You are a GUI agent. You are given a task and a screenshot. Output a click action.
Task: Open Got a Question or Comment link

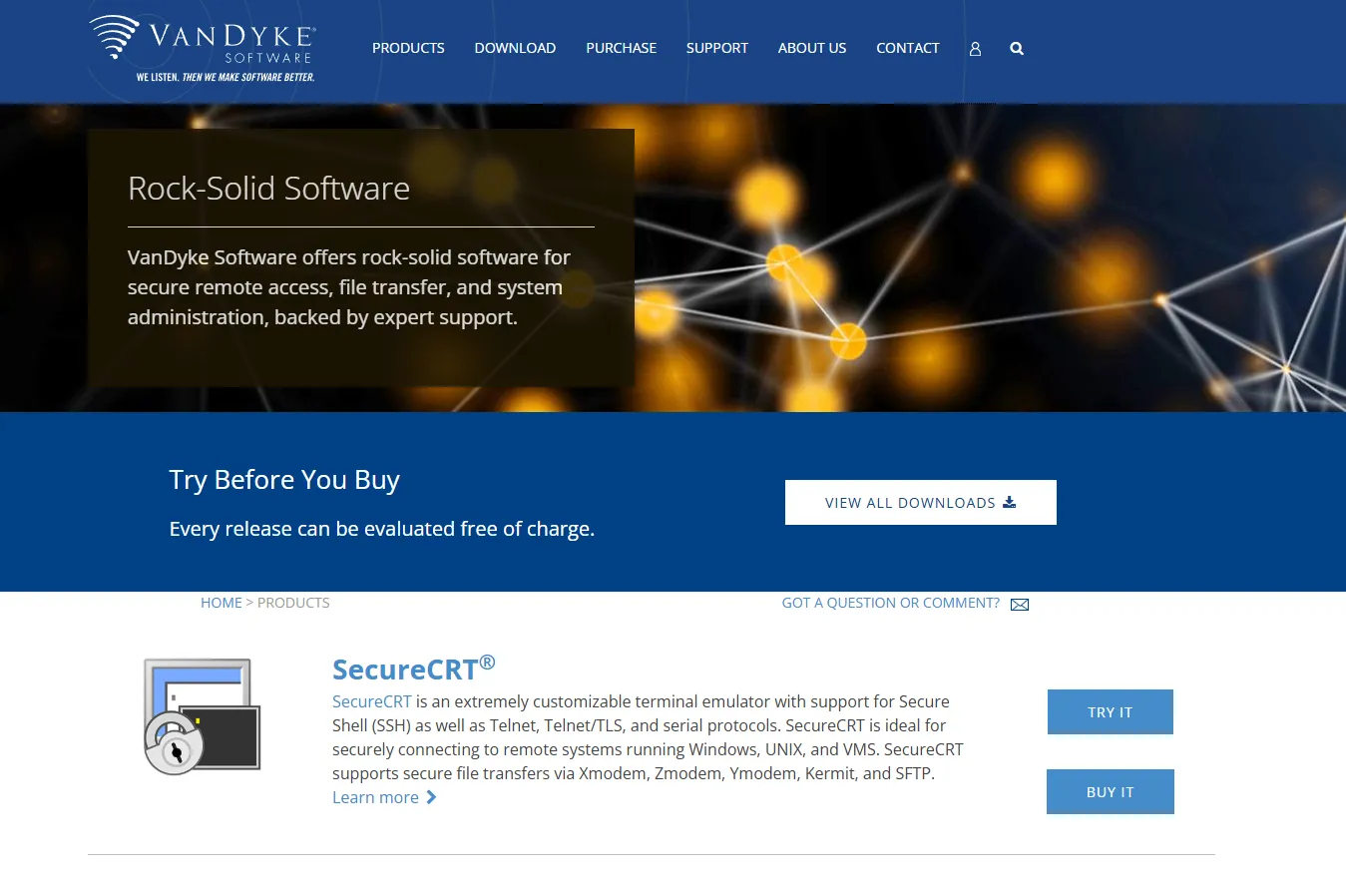coord(890,603)
